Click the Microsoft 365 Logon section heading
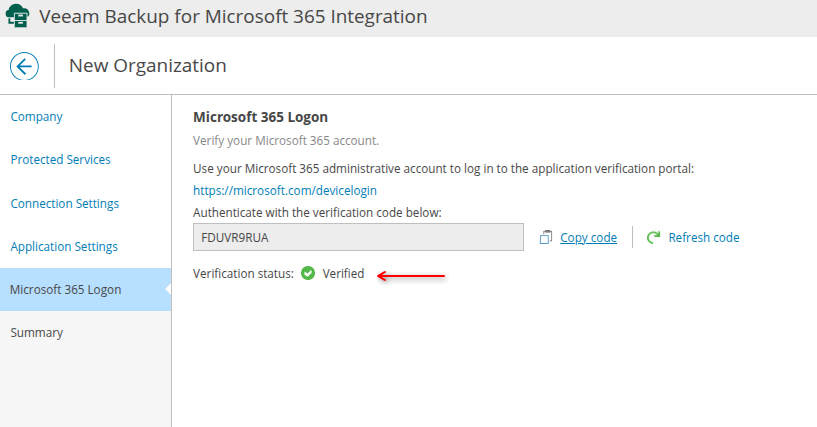 260,117
